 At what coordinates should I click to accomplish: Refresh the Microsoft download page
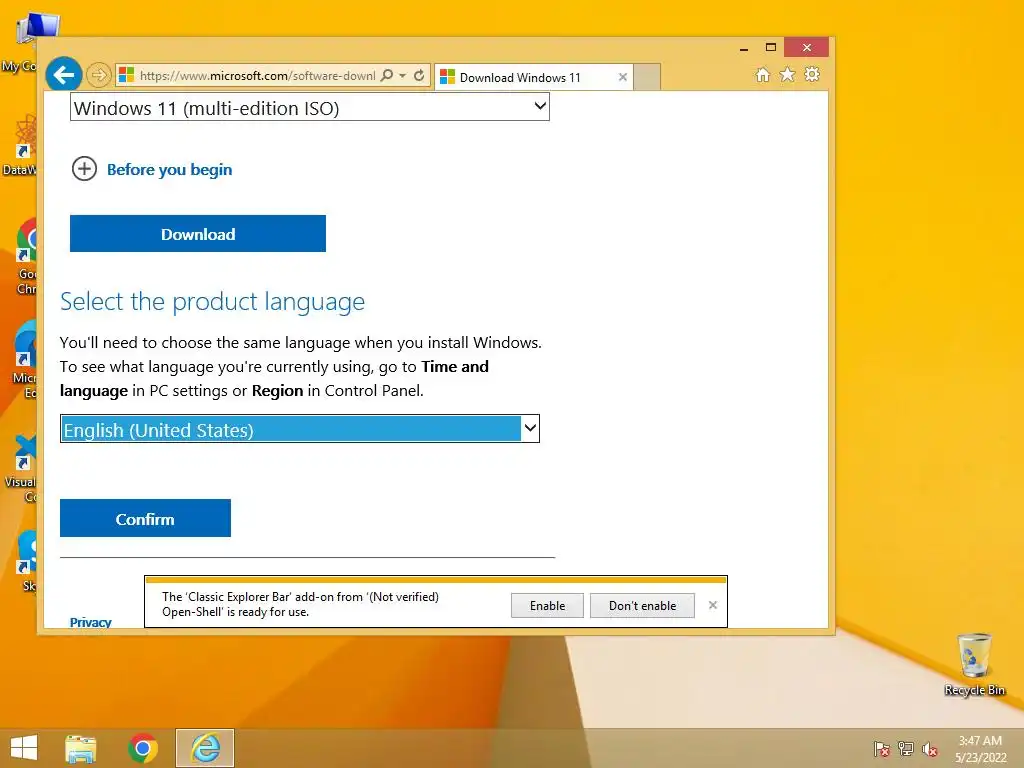point(419,75)
